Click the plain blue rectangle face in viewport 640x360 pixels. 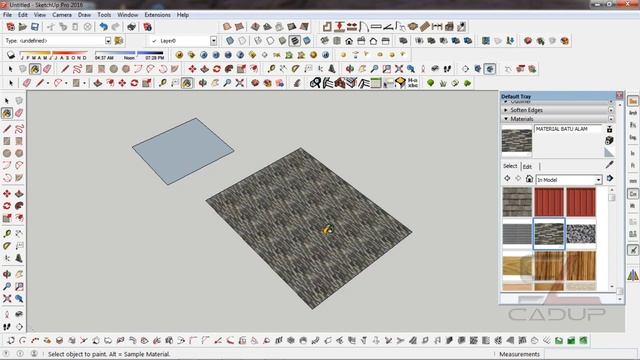[x=183, y=151]
